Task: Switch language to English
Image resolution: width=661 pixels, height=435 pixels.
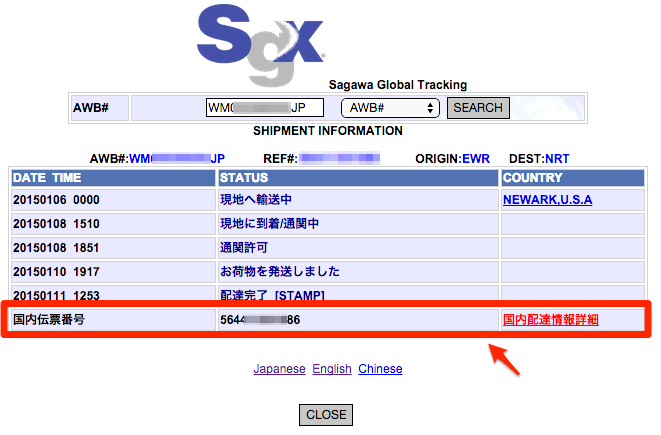Action: (332, 369)
